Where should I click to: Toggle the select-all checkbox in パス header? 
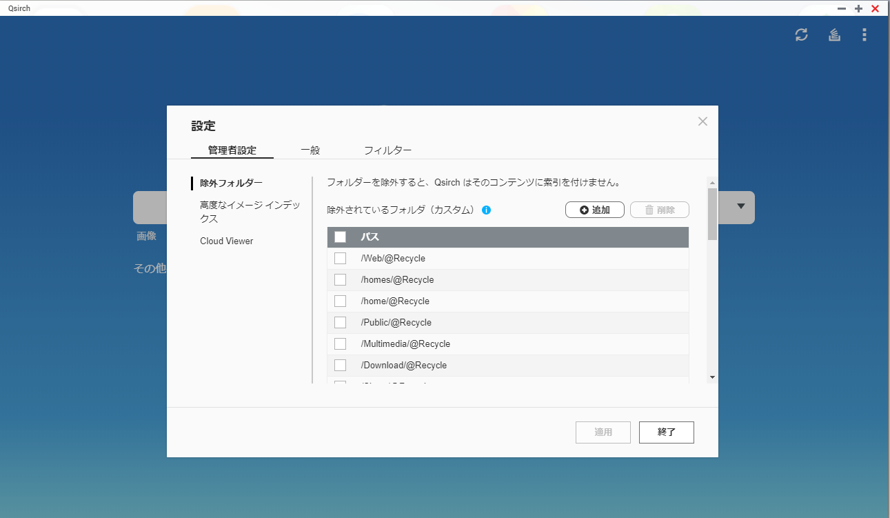(x=340, y=237)
